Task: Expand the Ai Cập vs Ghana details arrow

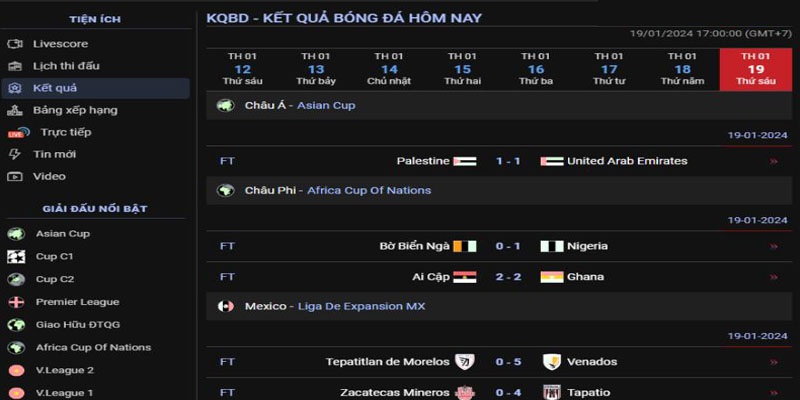Action: click(773, 277)
